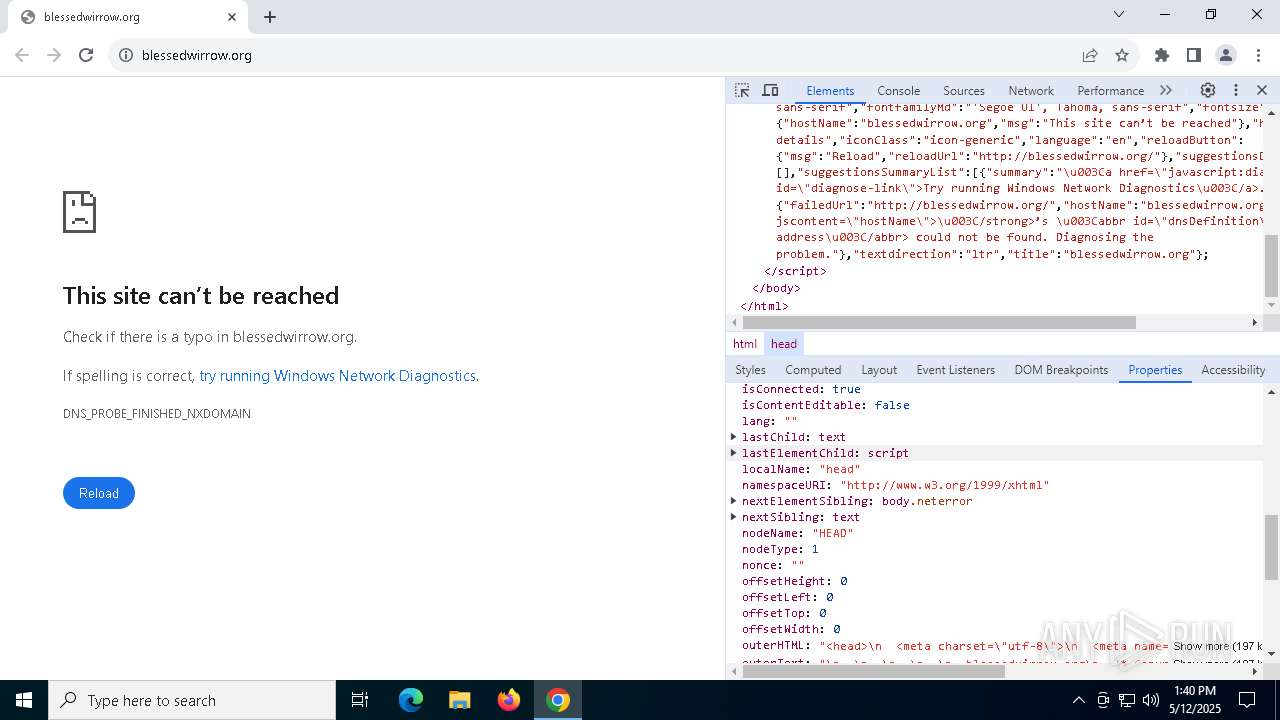Open Layout sidebar tab
This screenshot has width=1280, height=720.
pyautogui.click(x=879, y=370)
